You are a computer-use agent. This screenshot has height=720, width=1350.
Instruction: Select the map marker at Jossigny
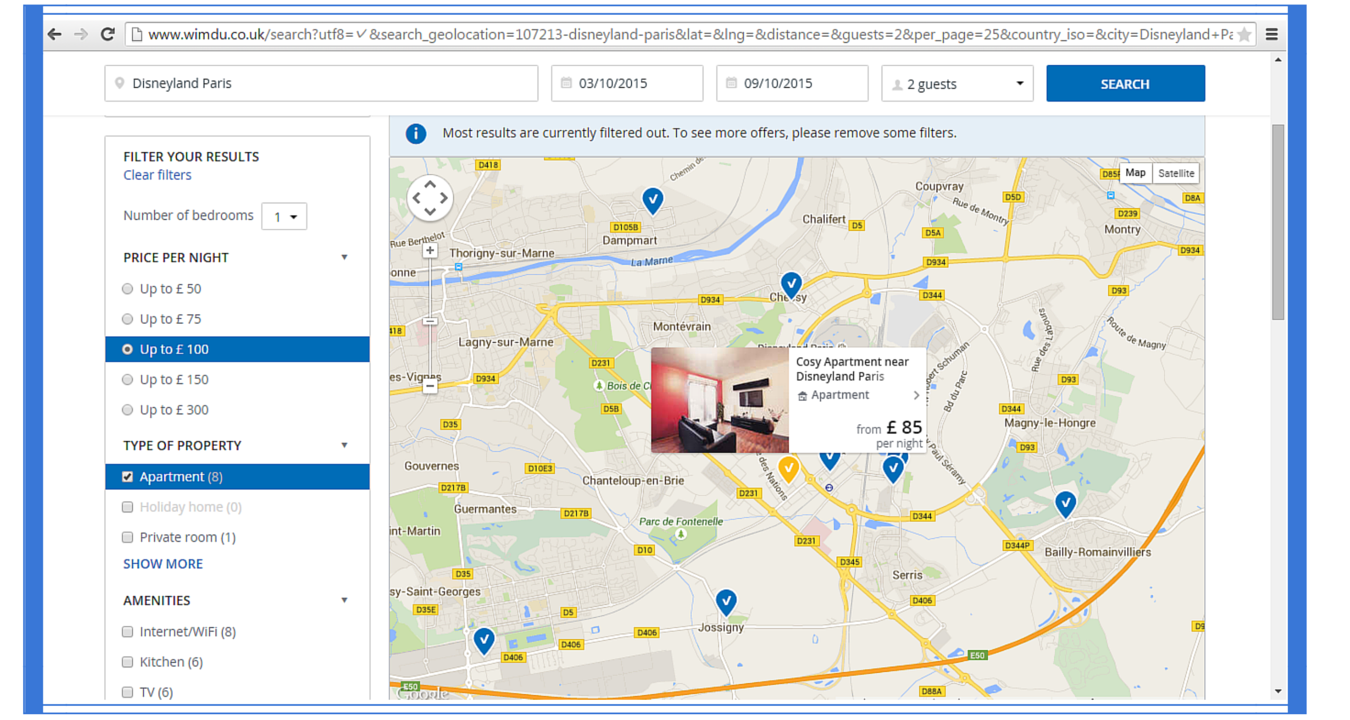[x=726, y=602]
